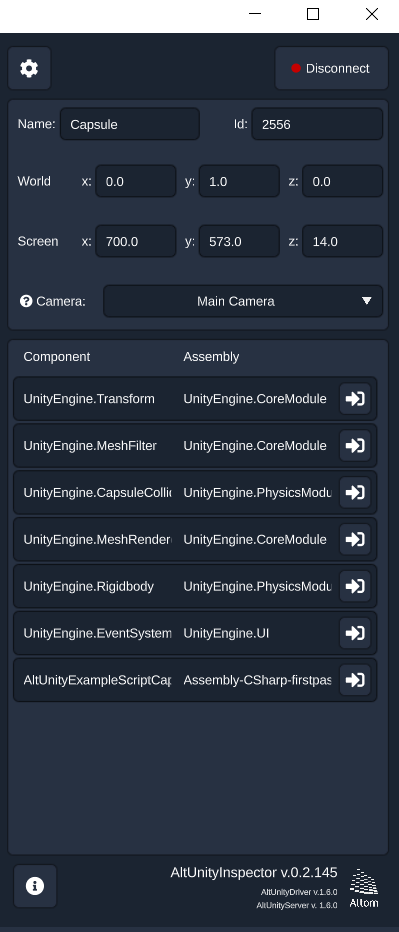The height and width of the screenshot is (932, 399).
Task: Open EventSystem component arrow icon
Action: pos(355,634)
